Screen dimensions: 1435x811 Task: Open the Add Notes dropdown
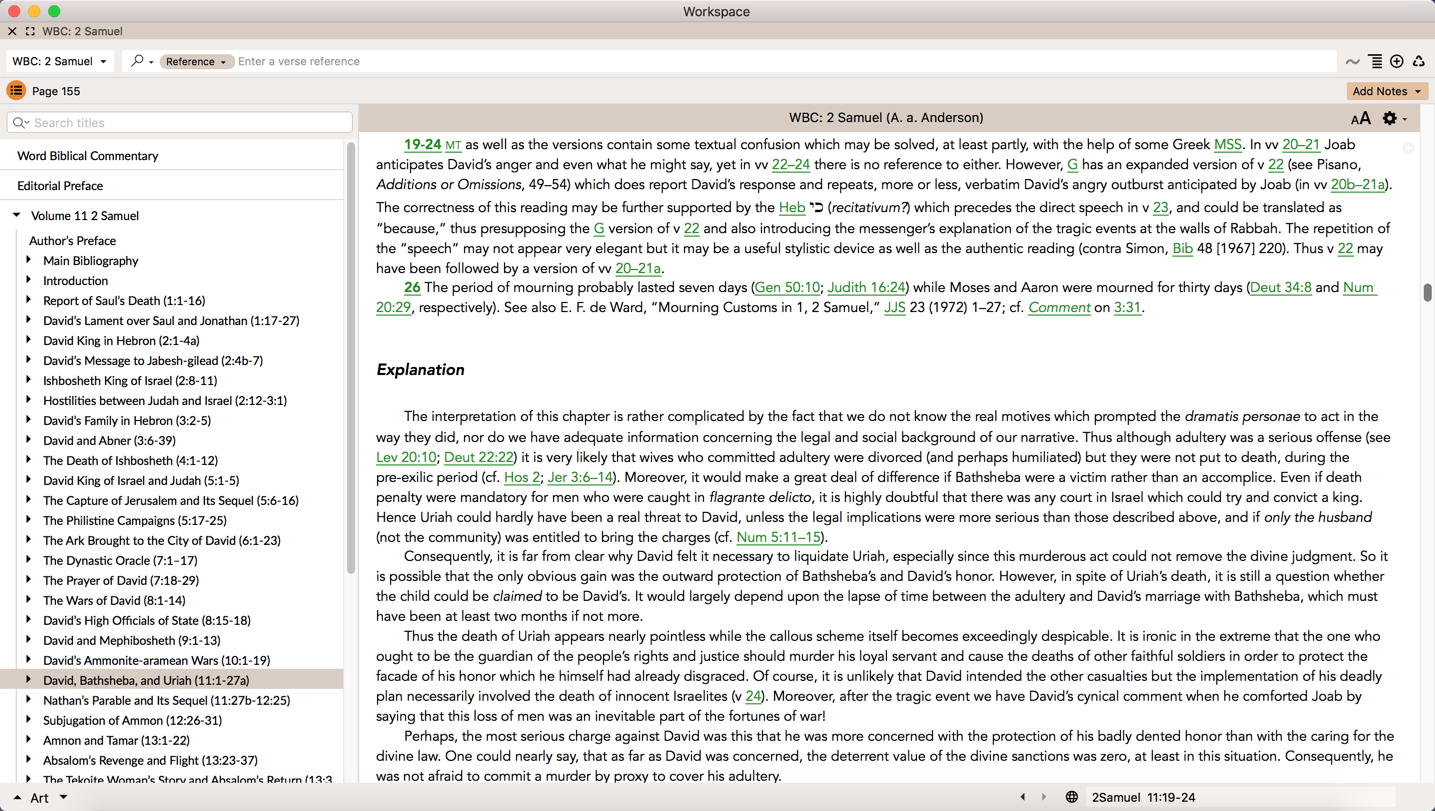(1386, 91)
